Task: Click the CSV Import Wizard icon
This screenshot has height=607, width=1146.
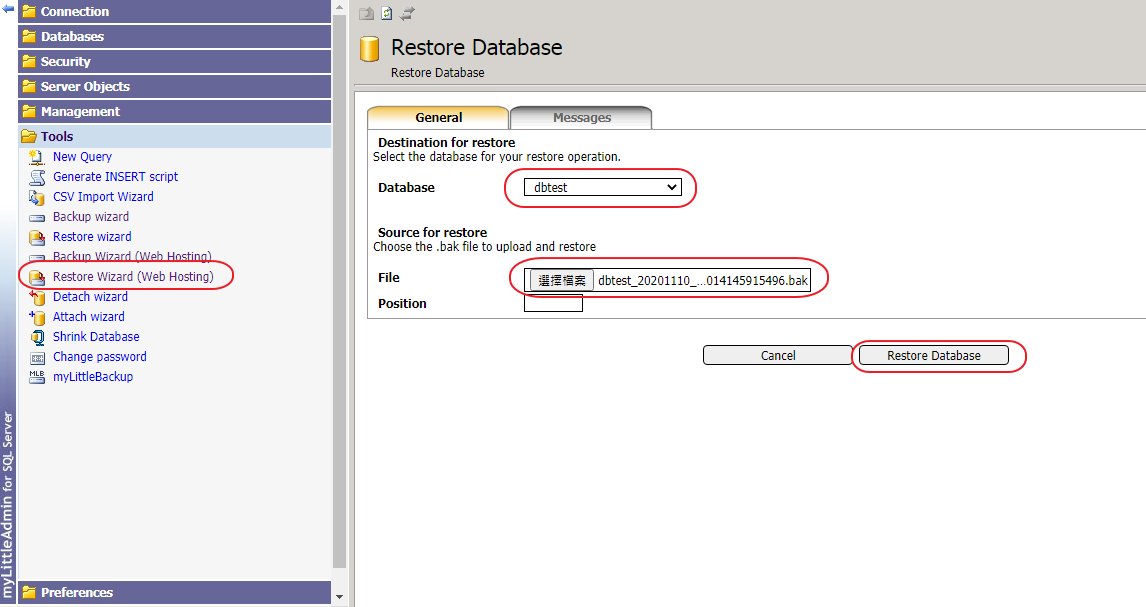Action: (x=37, y=197)
